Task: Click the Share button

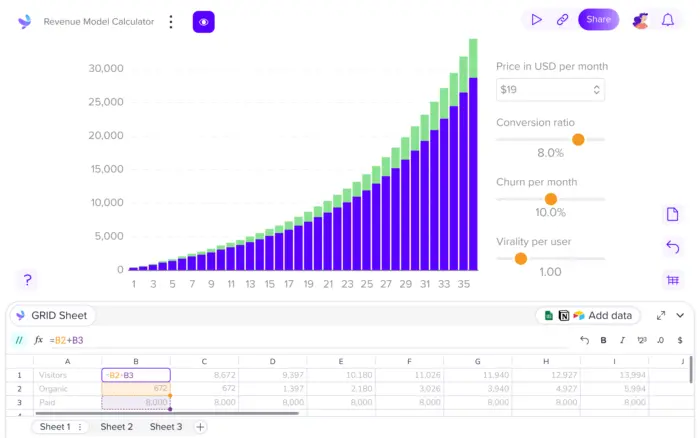Action: point(598,20)
